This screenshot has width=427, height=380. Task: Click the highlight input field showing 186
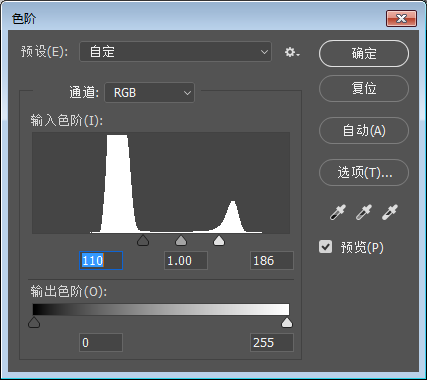tap(272, 260)
